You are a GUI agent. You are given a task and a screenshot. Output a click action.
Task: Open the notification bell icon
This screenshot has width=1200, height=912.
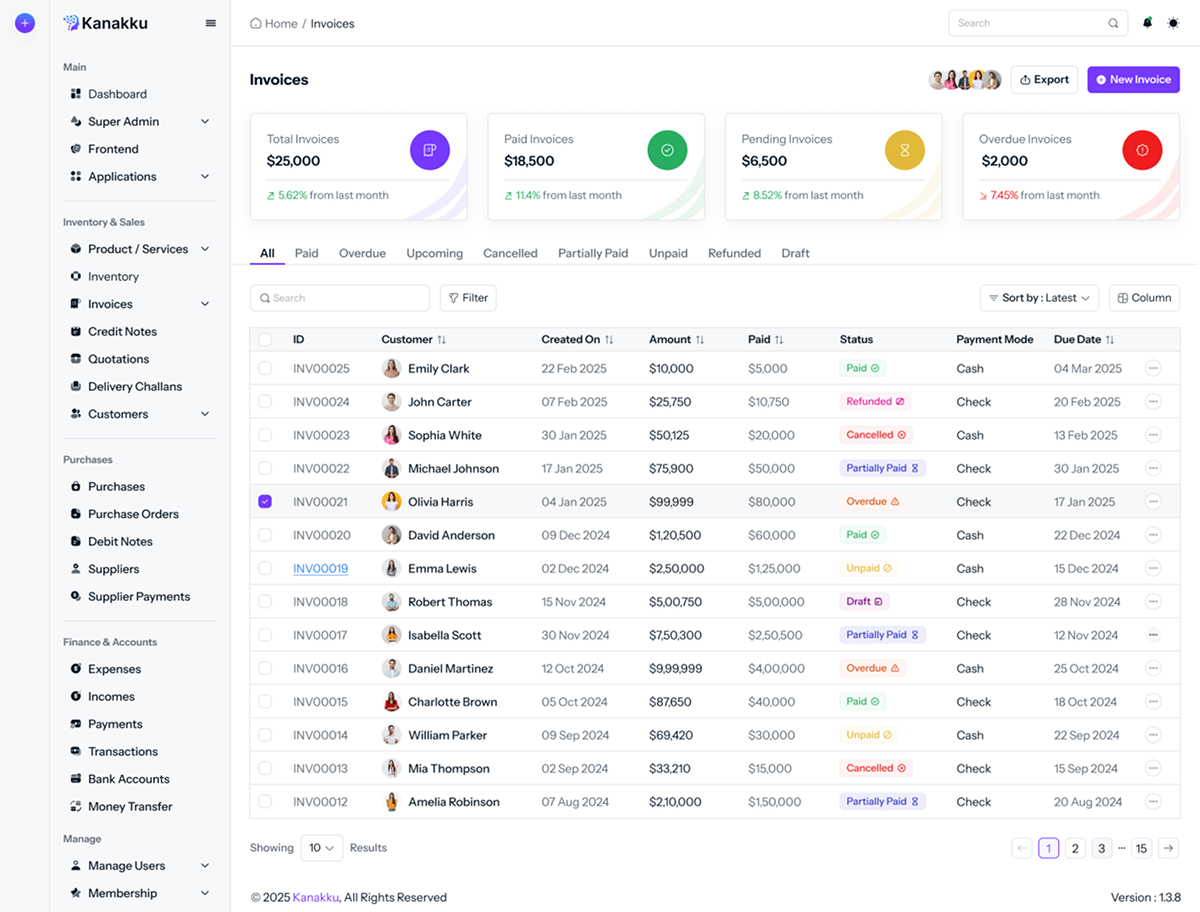pyautogui.click(x=1147, y=22)
